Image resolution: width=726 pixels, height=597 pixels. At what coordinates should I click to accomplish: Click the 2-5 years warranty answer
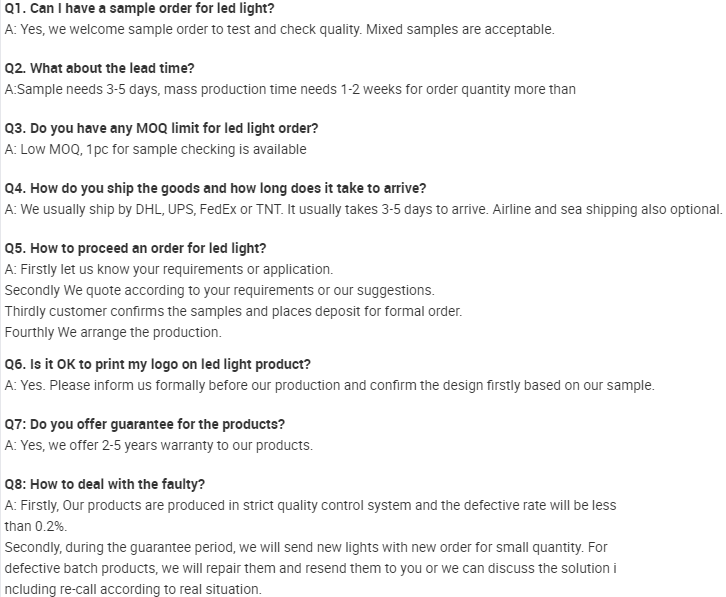coord(159,445)
